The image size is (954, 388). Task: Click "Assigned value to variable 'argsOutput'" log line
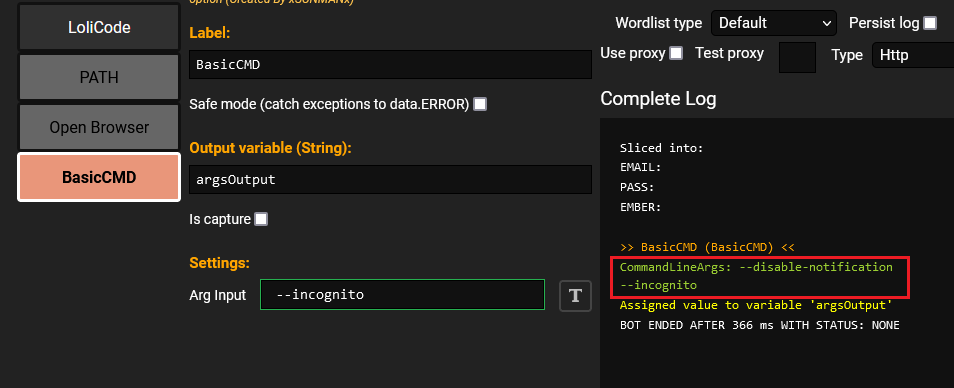point(756,305)
